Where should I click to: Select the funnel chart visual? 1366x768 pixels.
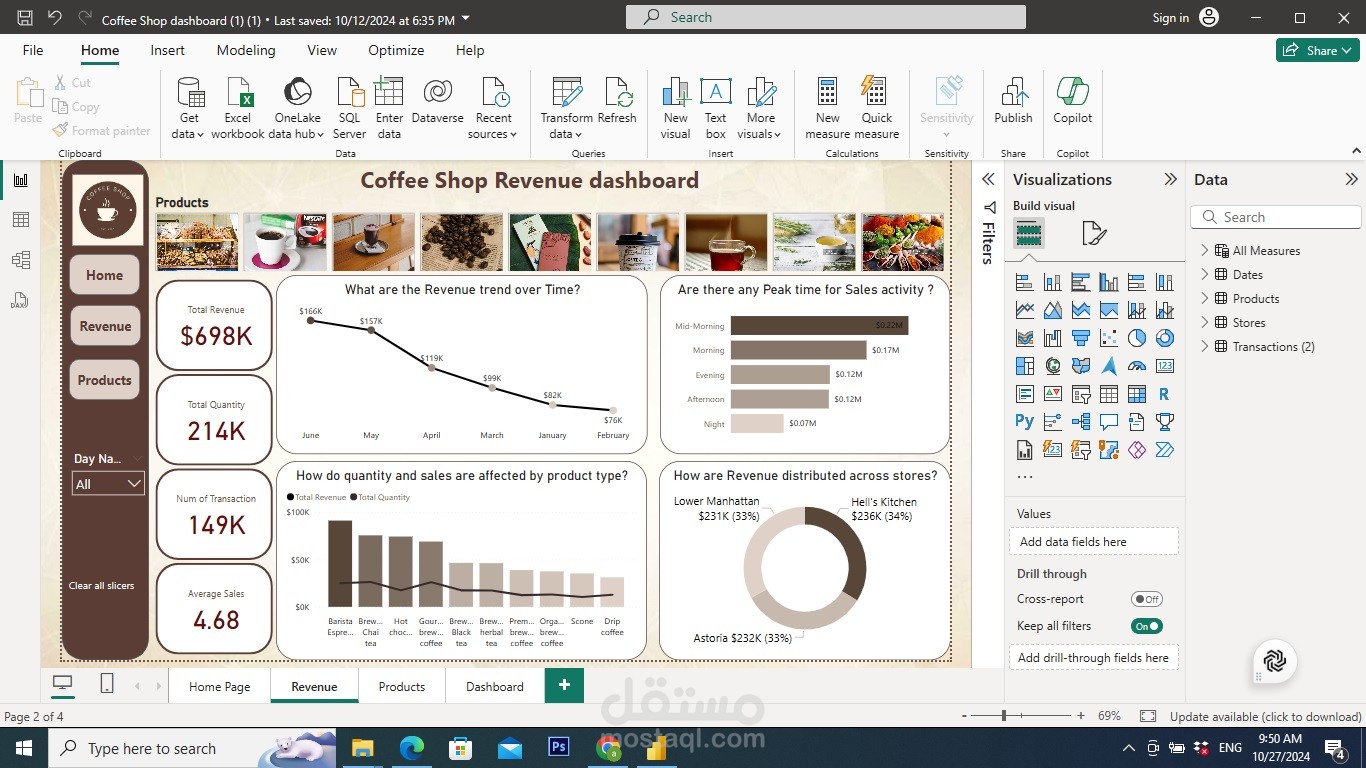1080,338
